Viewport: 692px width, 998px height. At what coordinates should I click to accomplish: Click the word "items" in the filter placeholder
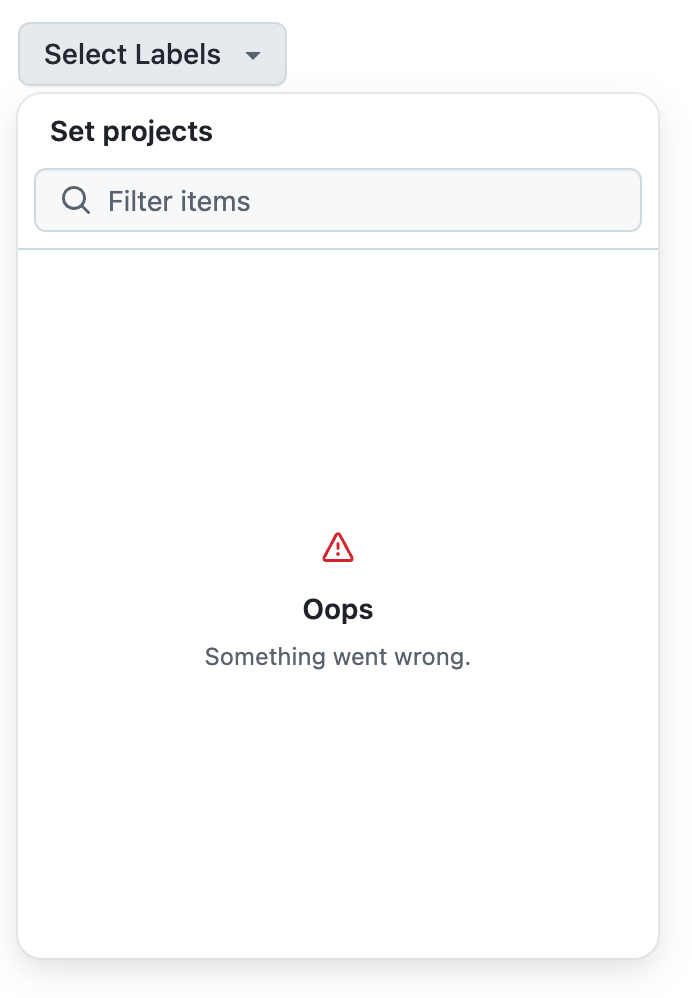pyautogui.click(x=215, y=201)
